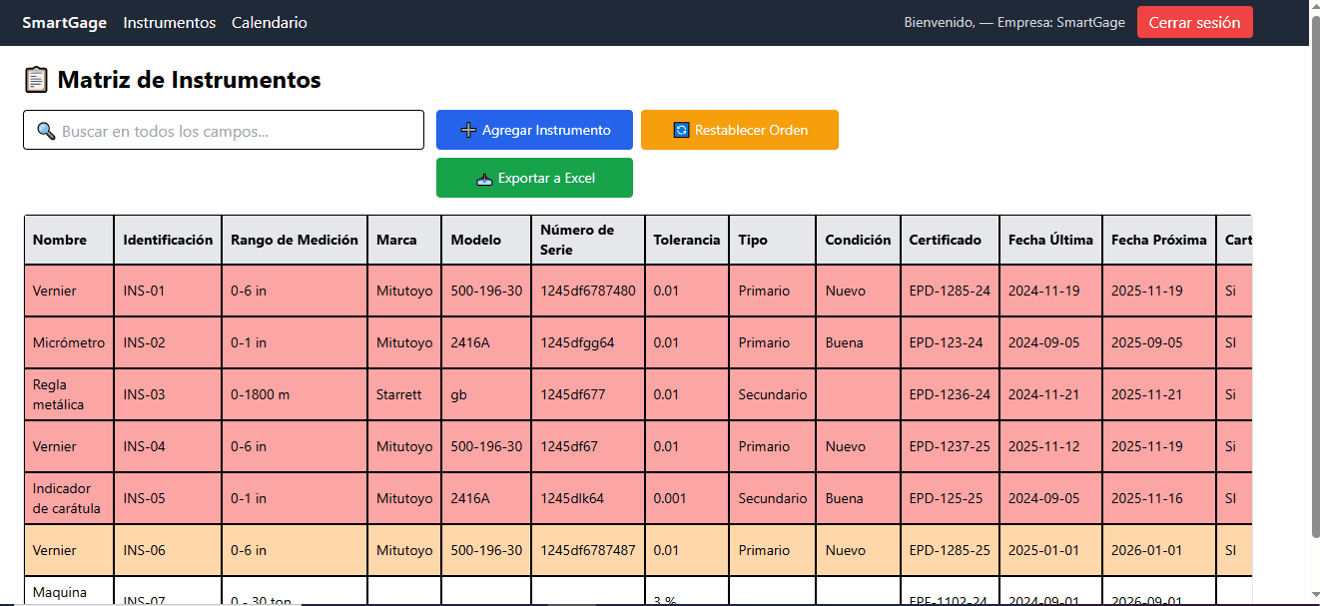1320x606 pixels.
Task: Click the plus icon on Agregar Instrumento
Action: (468, 130)
